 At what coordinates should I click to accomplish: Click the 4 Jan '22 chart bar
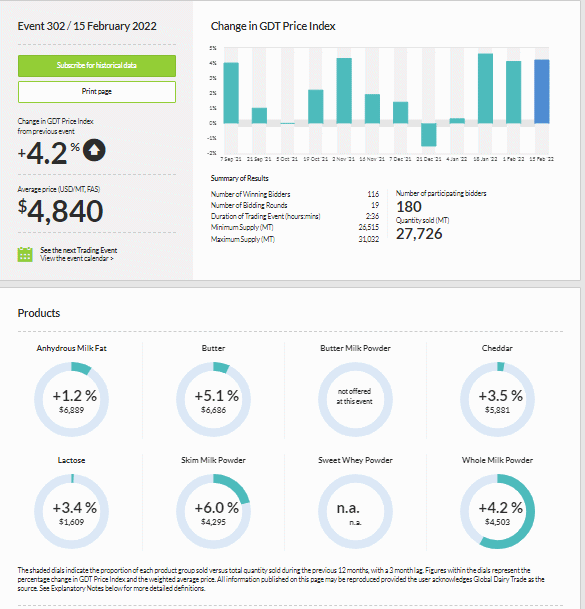click(457, 121)
